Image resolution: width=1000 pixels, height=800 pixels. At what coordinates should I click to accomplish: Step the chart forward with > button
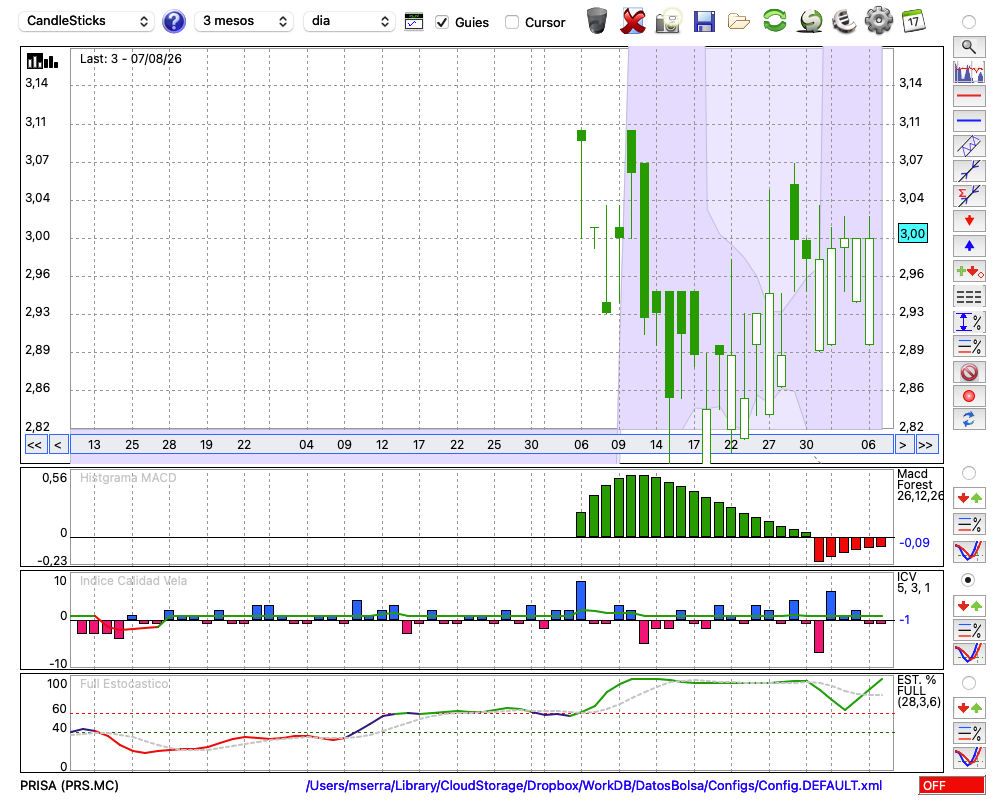pyautogui.click(x=902, y=445)
